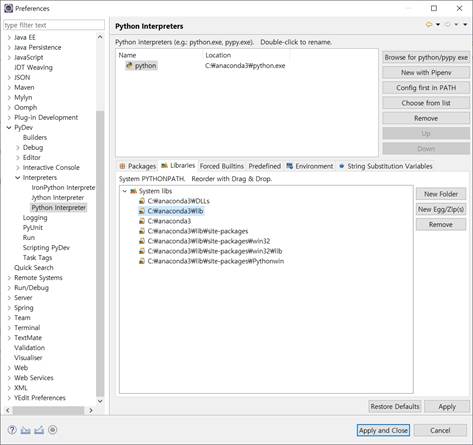
Task: Select Builders under PyDev
Action: (35, 137)
